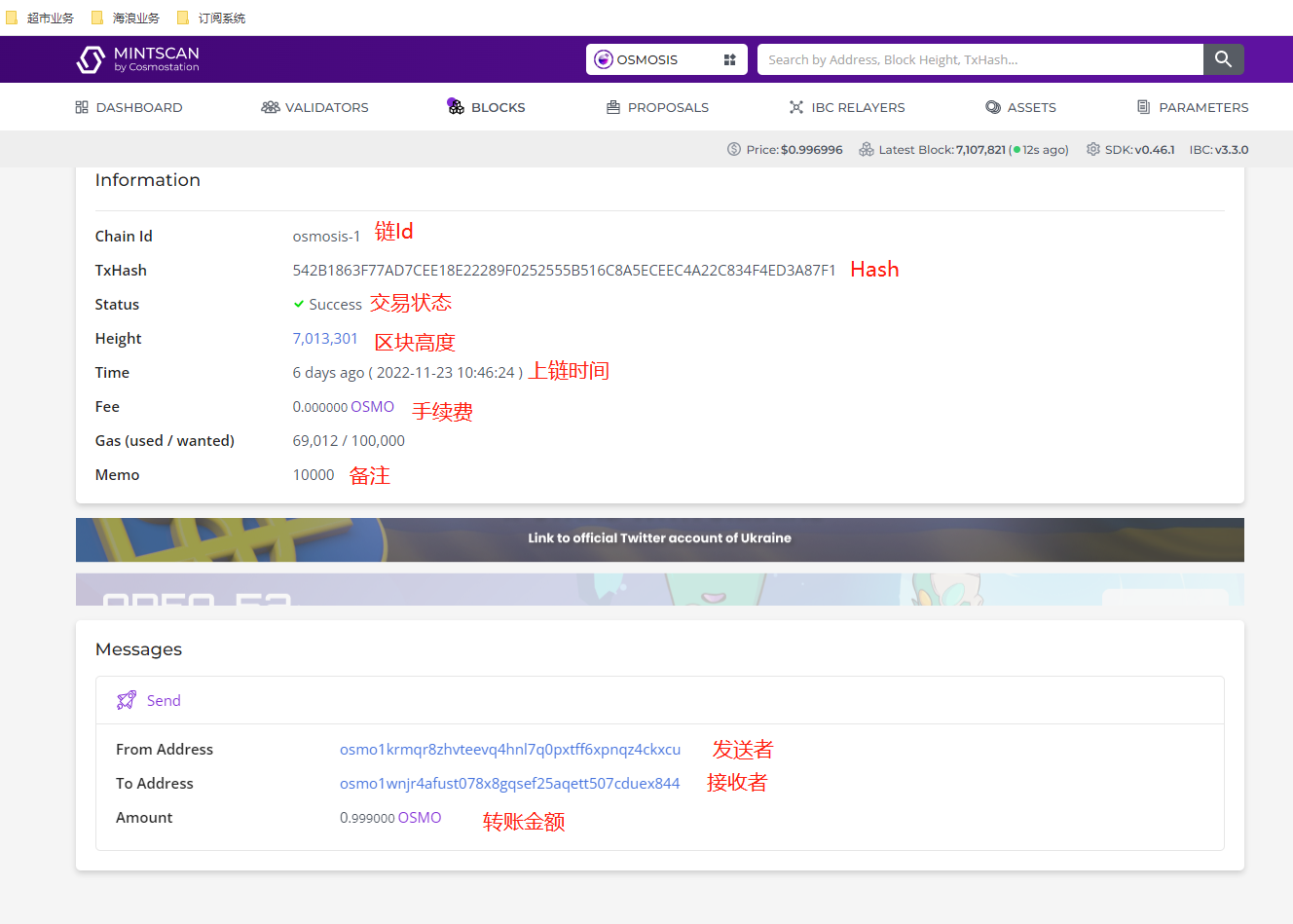
Task: Click the Latest Block cubes icon
Action: (866, 149)
